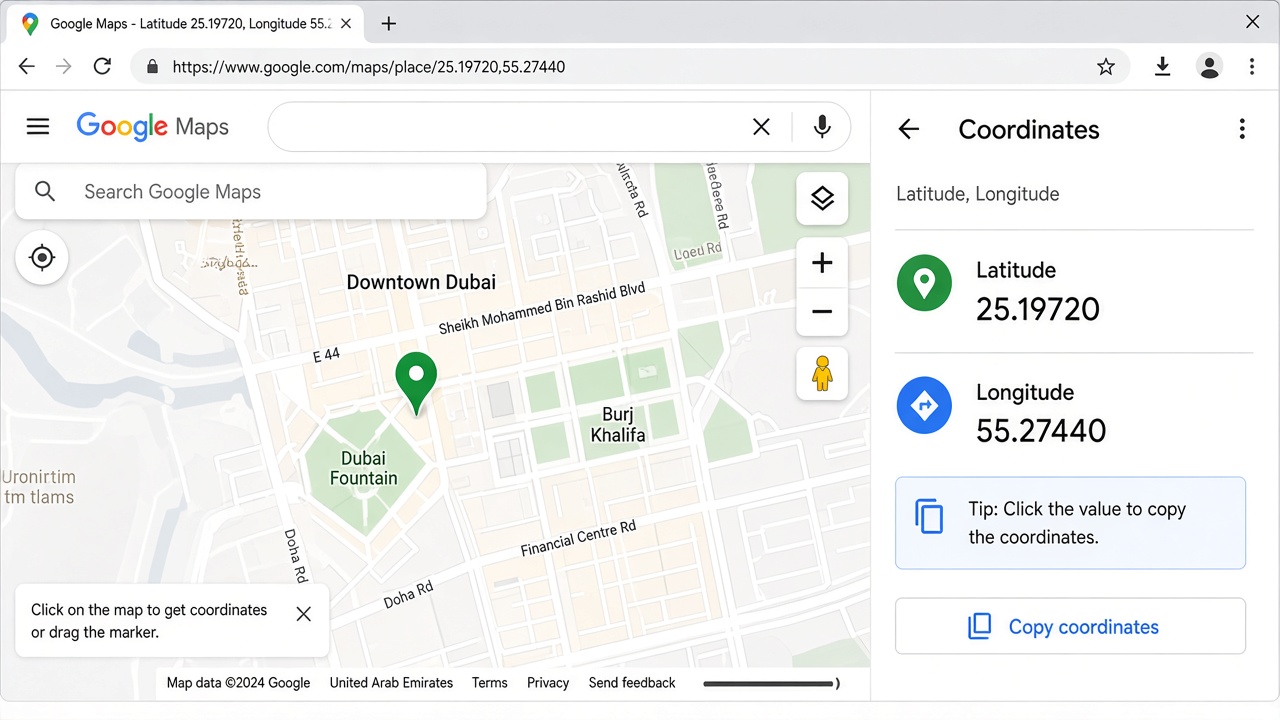Click the green Latitude pin icon
The image size is (1280, 720).
tap(924, 283)
